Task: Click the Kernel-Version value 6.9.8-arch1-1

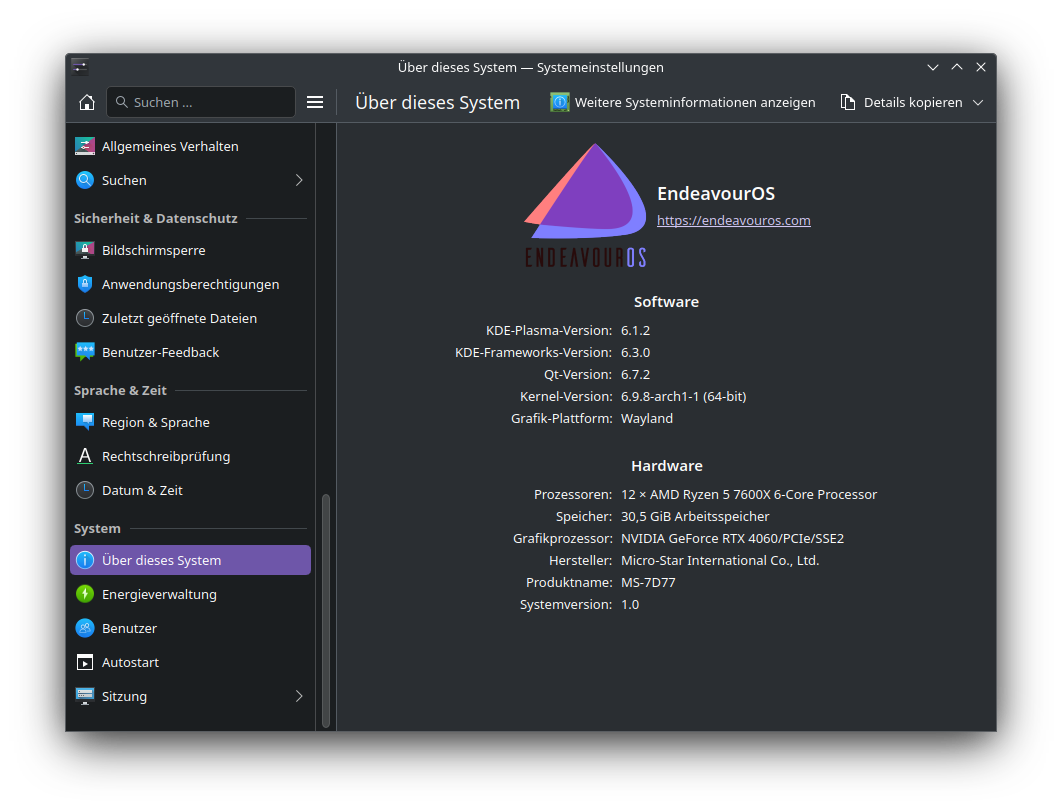Action: click(x=683, y=397)
